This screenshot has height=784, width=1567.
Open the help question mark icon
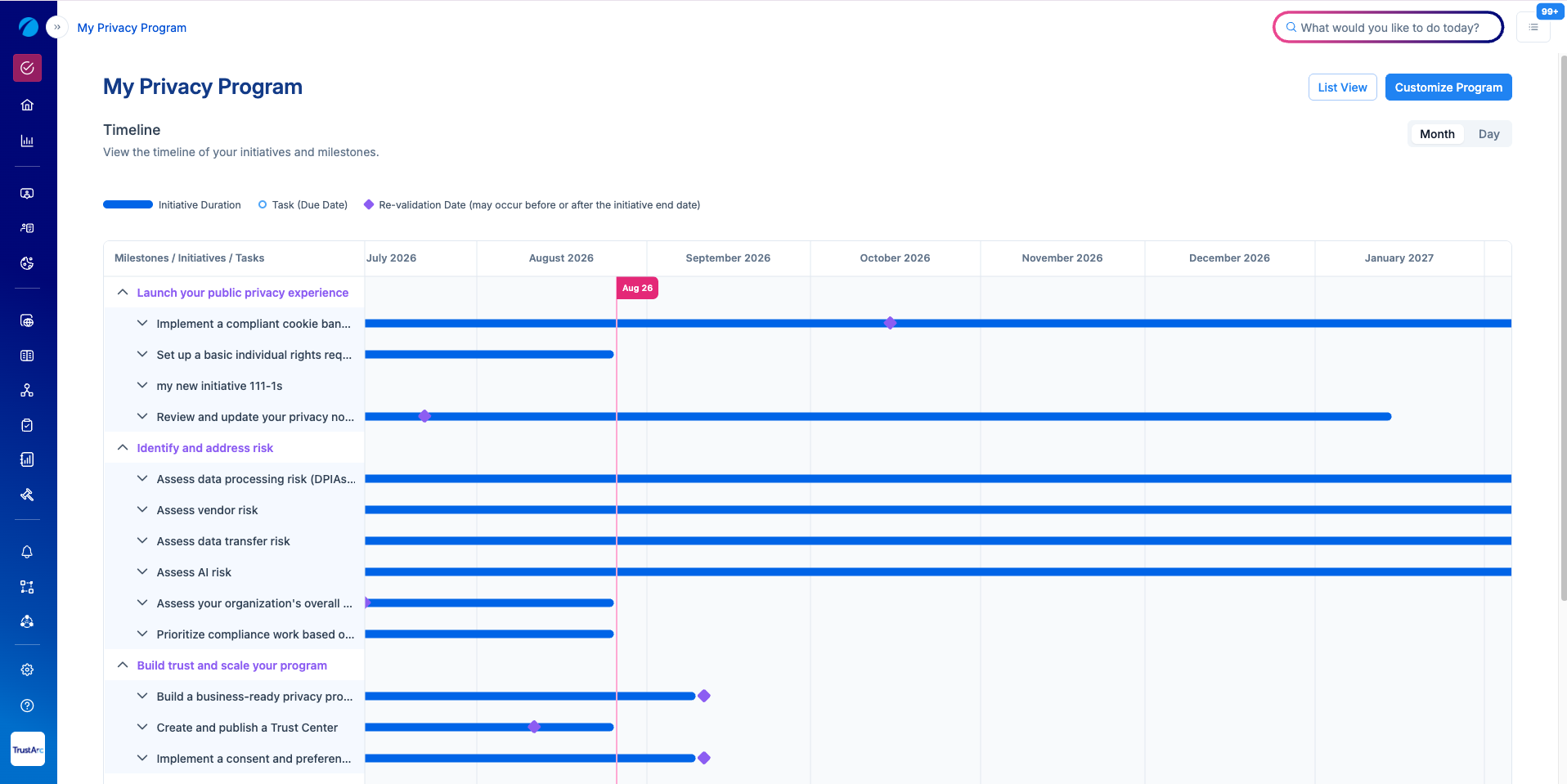(27, 706)
